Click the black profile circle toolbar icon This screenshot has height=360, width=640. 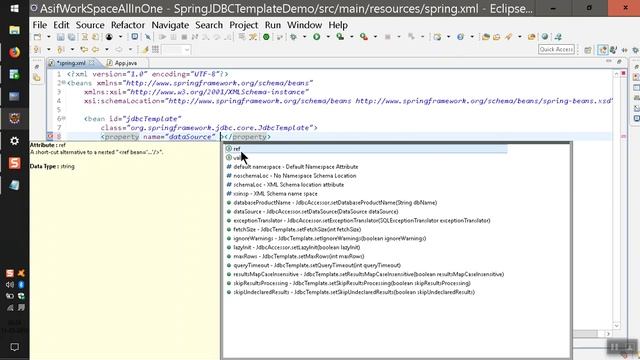click(109, 37)
